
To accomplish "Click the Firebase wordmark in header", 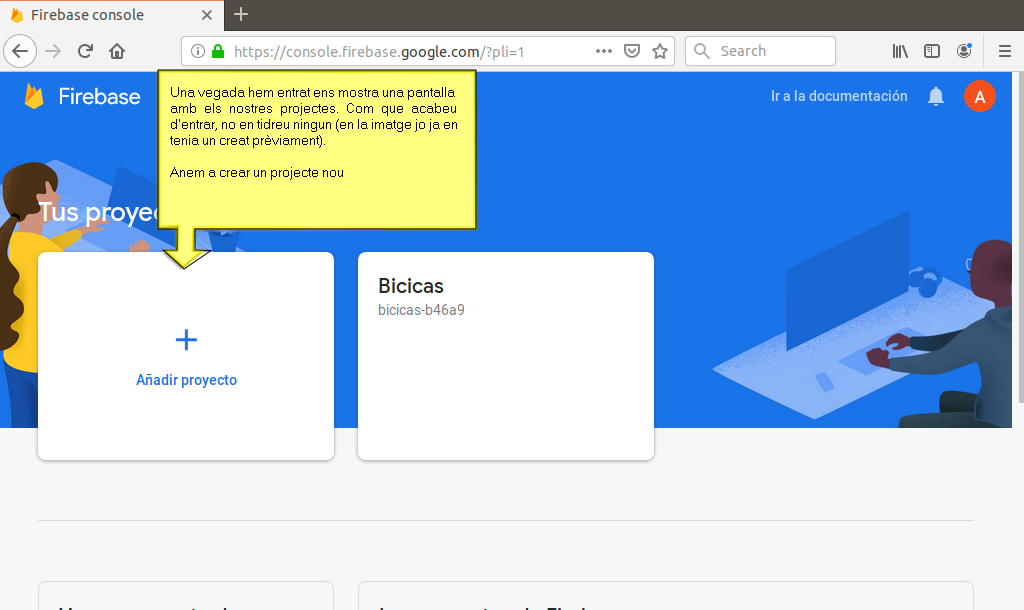I will 99,97.
